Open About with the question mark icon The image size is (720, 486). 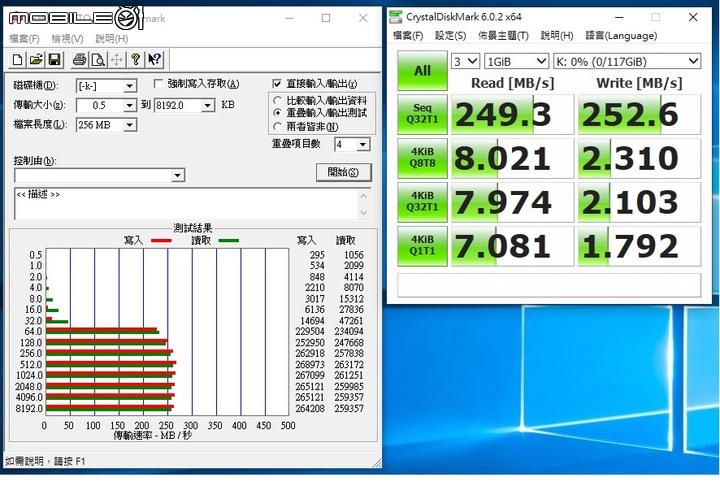(135, 60)
